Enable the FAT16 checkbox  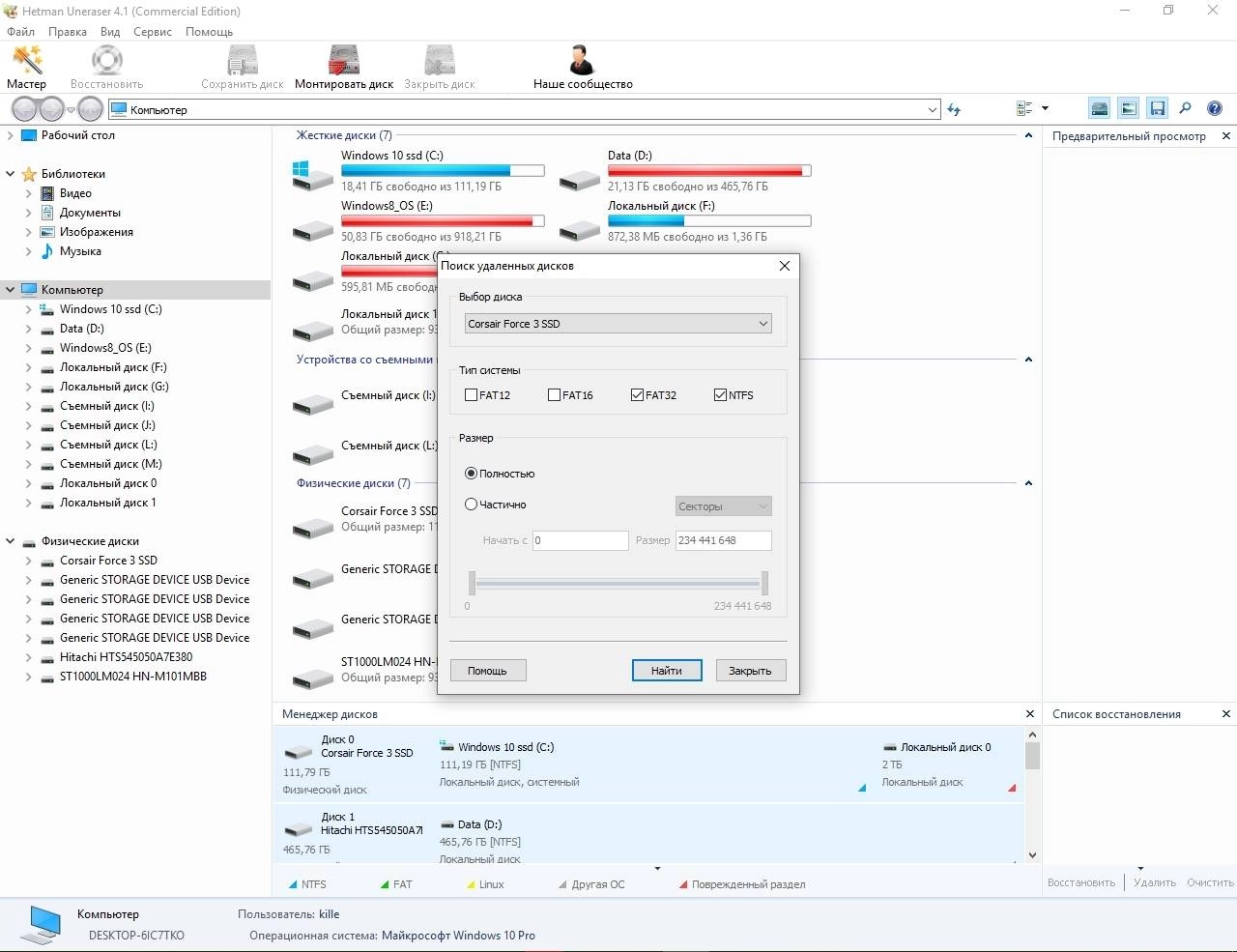[554, 395]
